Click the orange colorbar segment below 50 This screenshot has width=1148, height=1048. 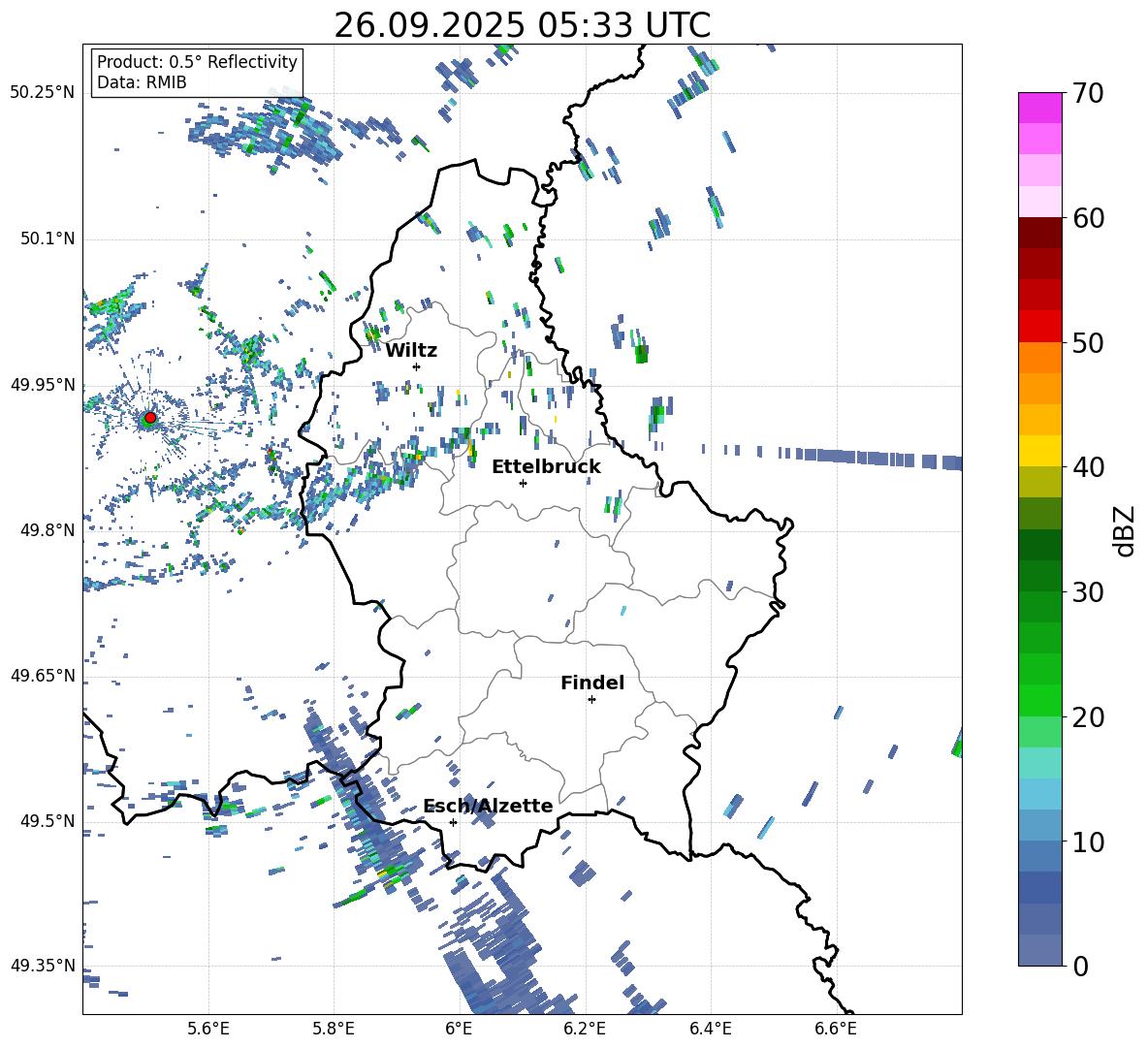[1040, 358]
